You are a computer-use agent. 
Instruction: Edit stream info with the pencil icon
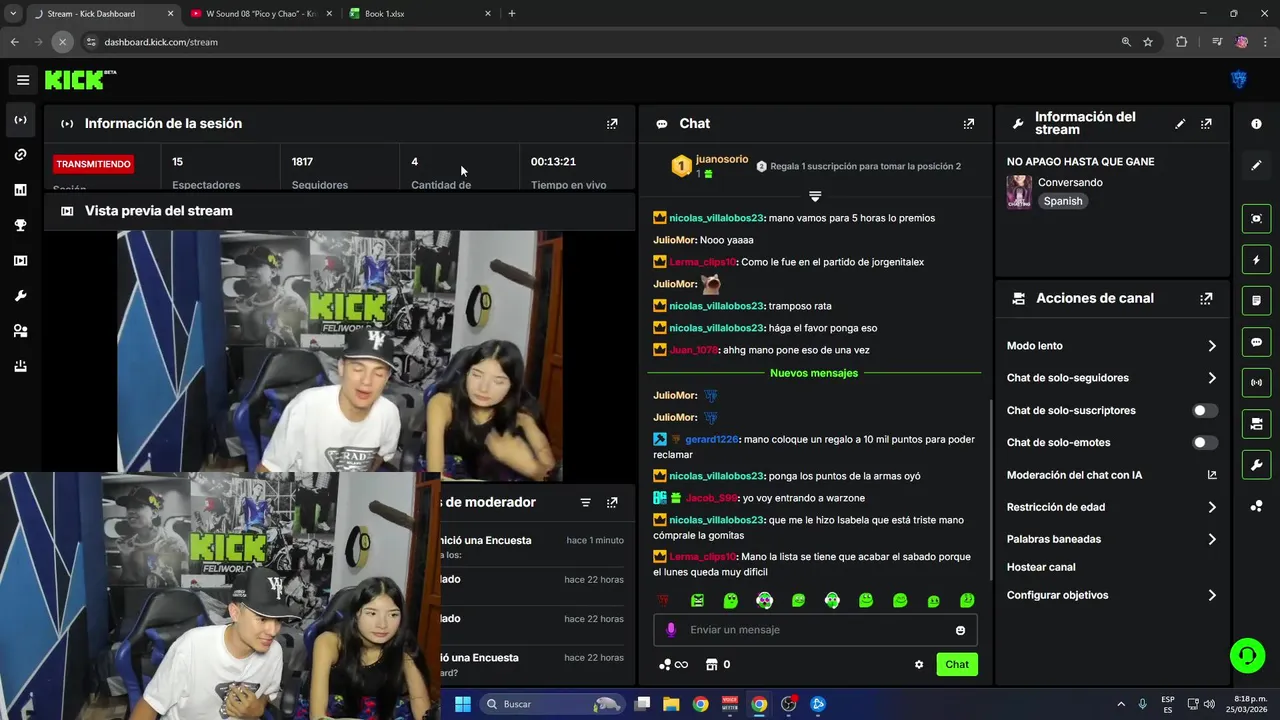(x=1180, y=124)
